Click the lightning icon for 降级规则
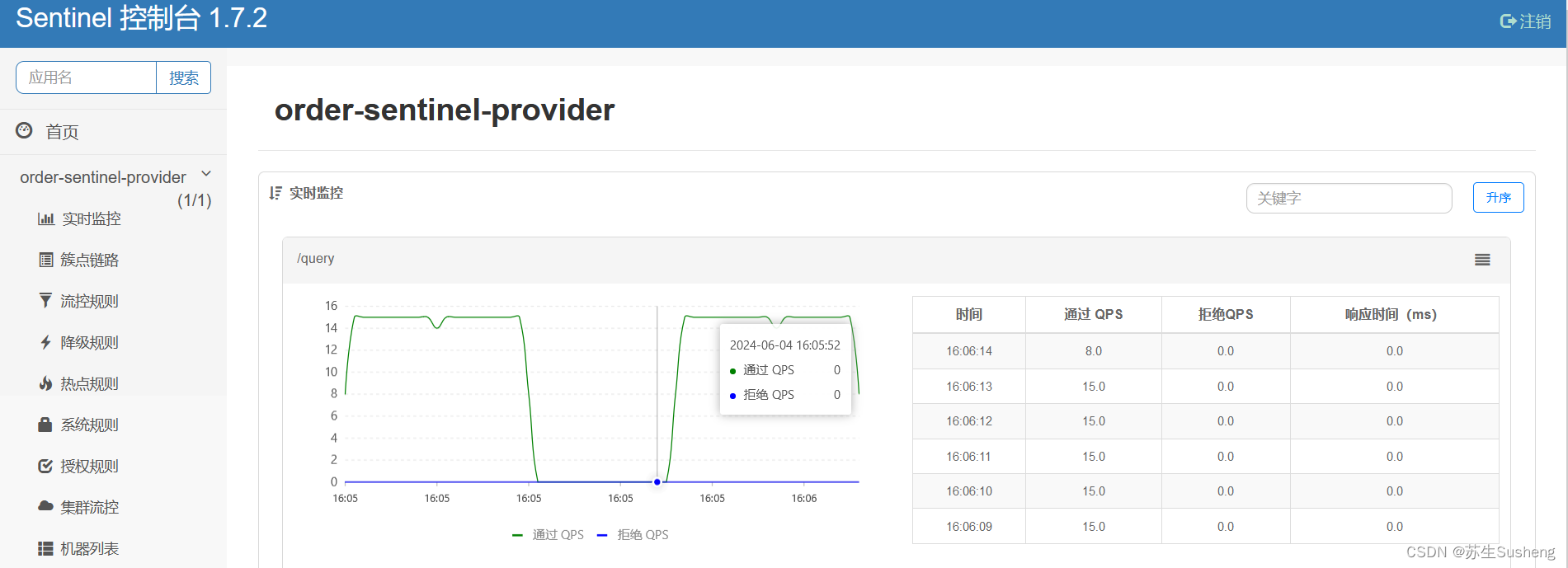 click(45, 342)
